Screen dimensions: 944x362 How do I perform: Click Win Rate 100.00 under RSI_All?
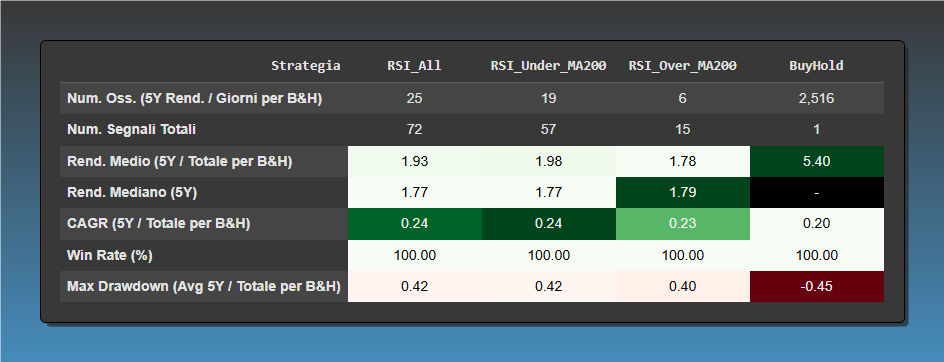pyautogui.click(x=414, y=255)
